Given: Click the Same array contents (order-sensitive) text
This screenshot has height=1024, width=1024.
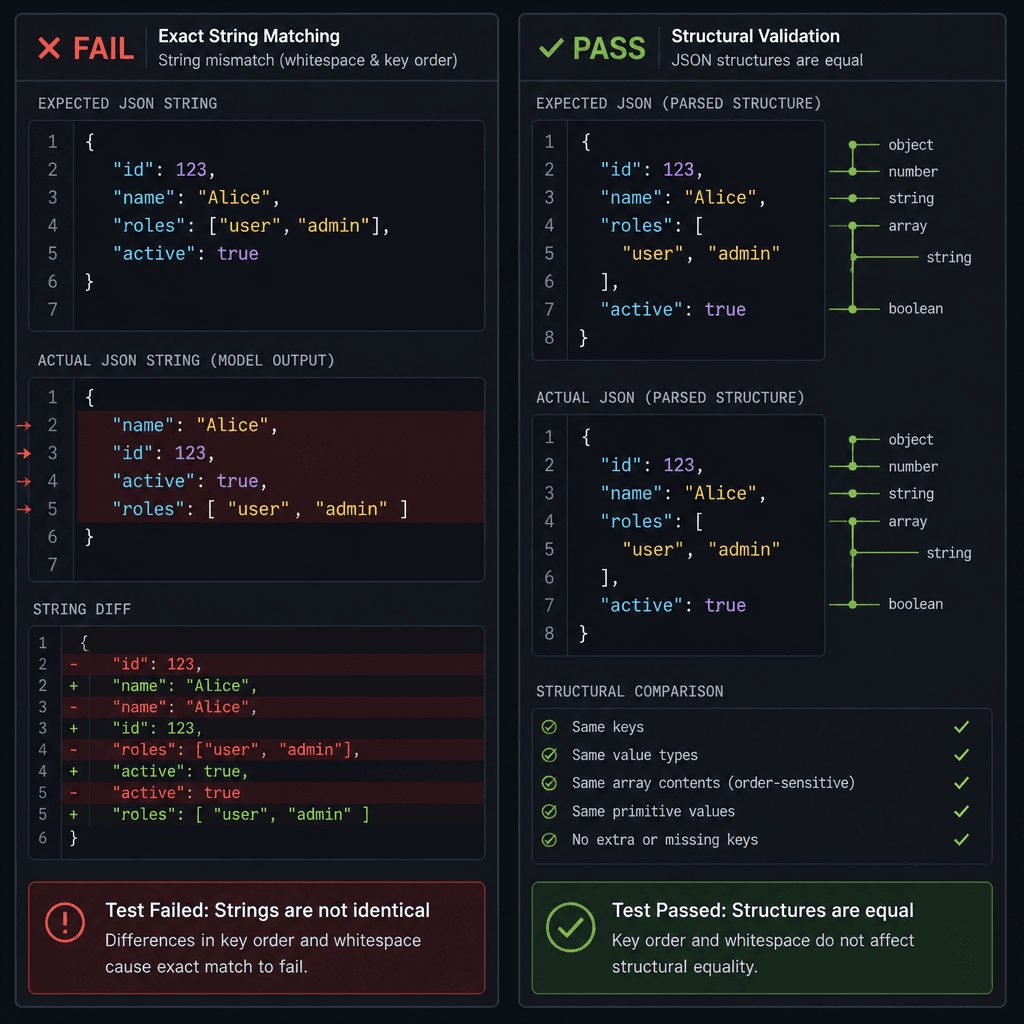Looking at the screenshot, I should [713, 783].
